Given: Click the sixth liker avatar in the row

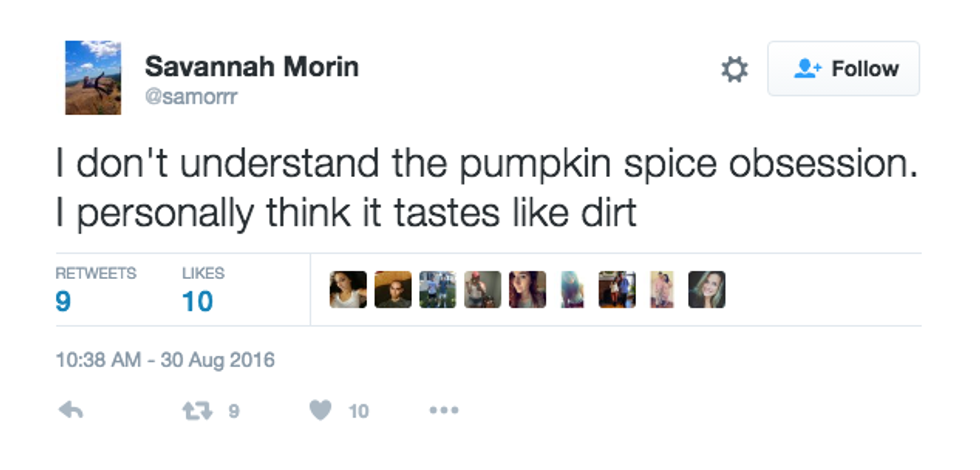Looking at the screenshot, I should [x=572, y=290].
